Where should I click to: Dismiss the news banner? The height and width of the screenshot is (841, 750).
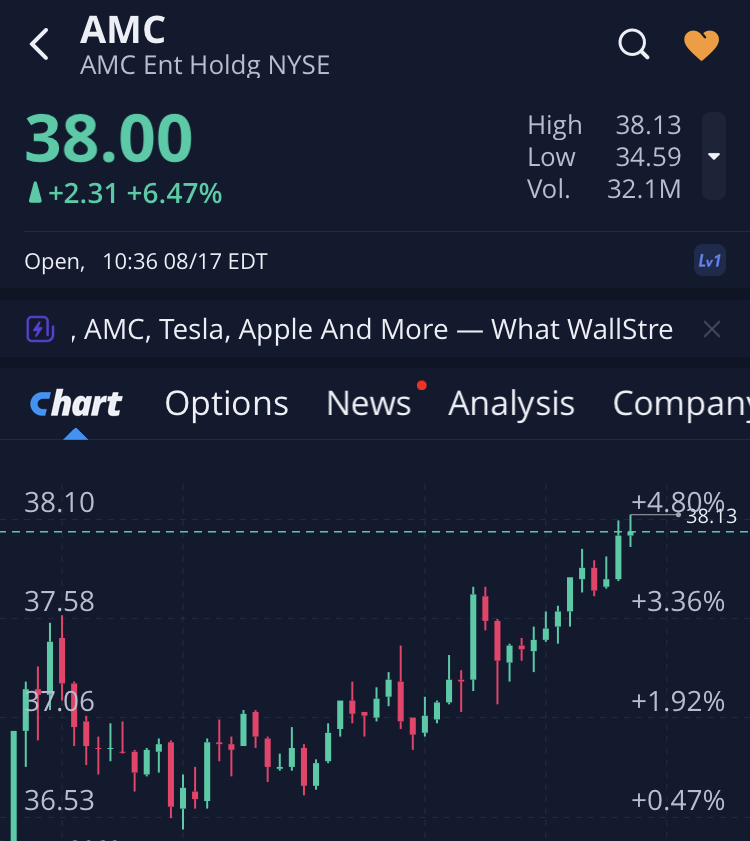[x=711, y=329]
